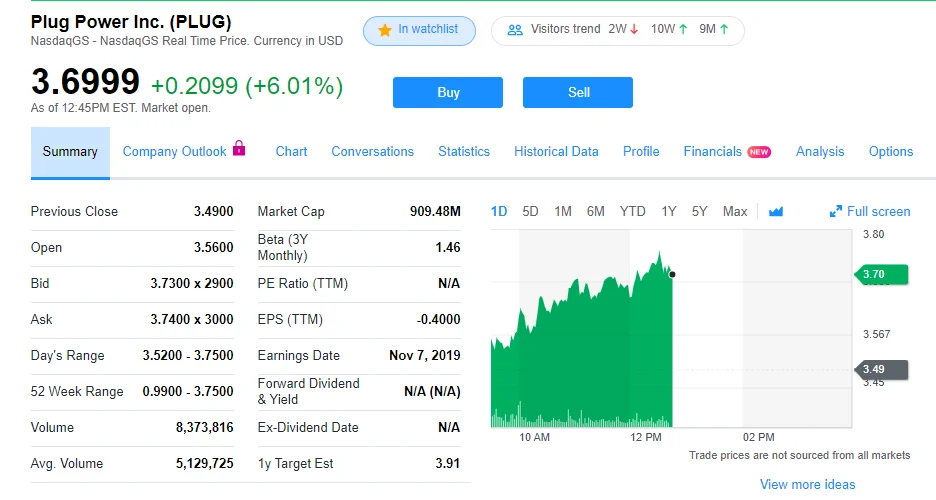Click the 10 AM chart axis label

534,437
